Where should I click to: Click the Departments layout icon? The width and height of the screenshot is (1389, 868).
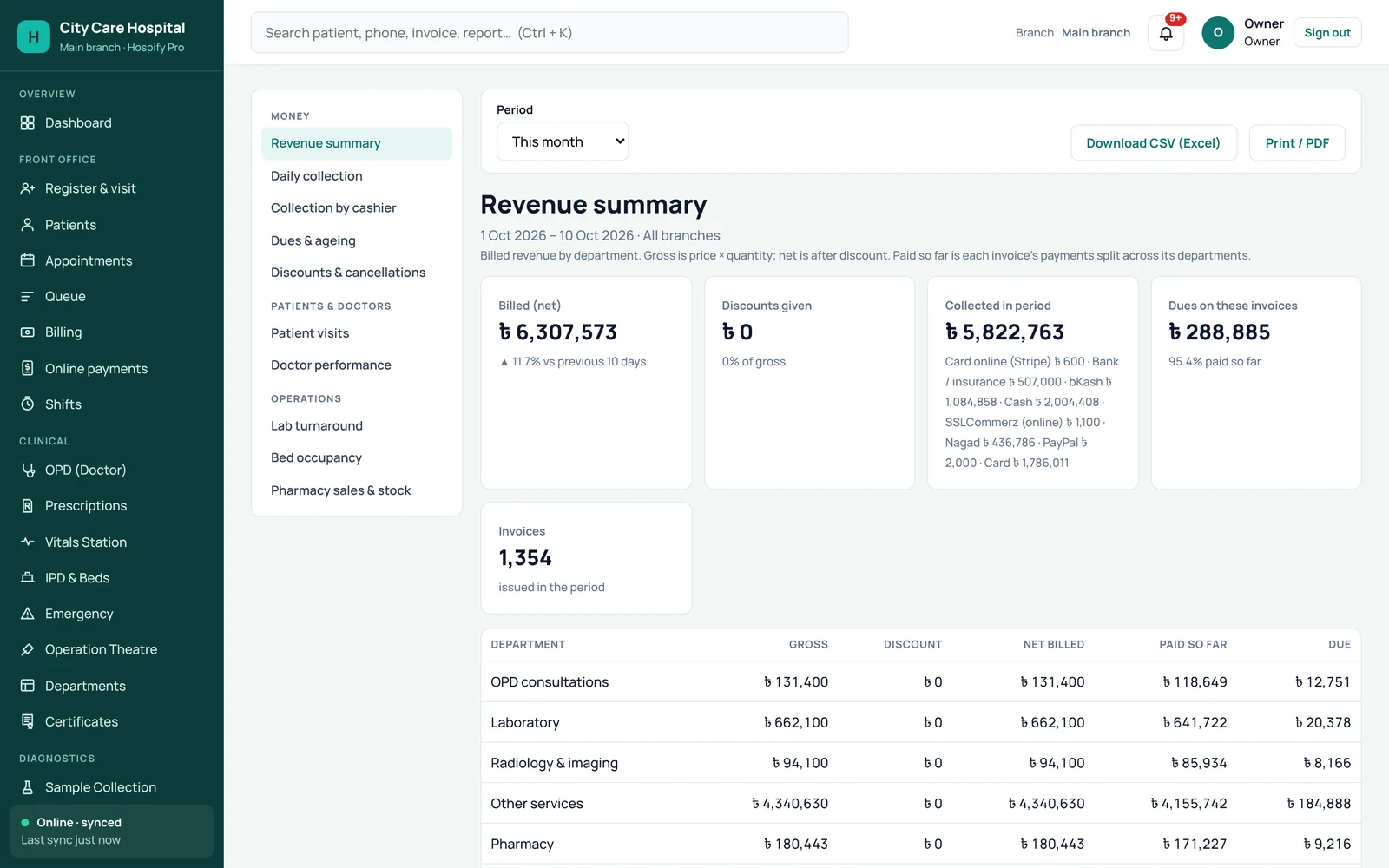pos(28,686)
